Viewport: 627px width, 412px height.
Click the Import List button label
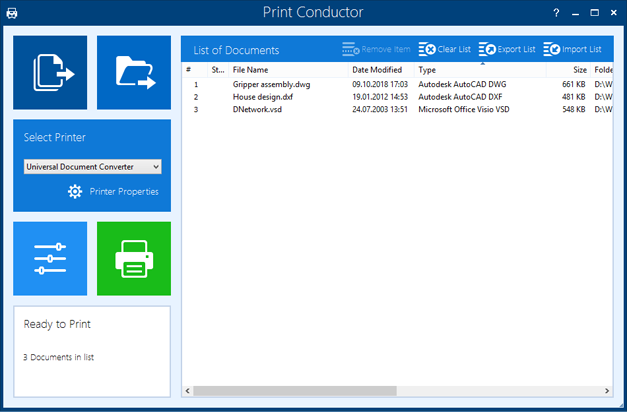click(581, 49)
